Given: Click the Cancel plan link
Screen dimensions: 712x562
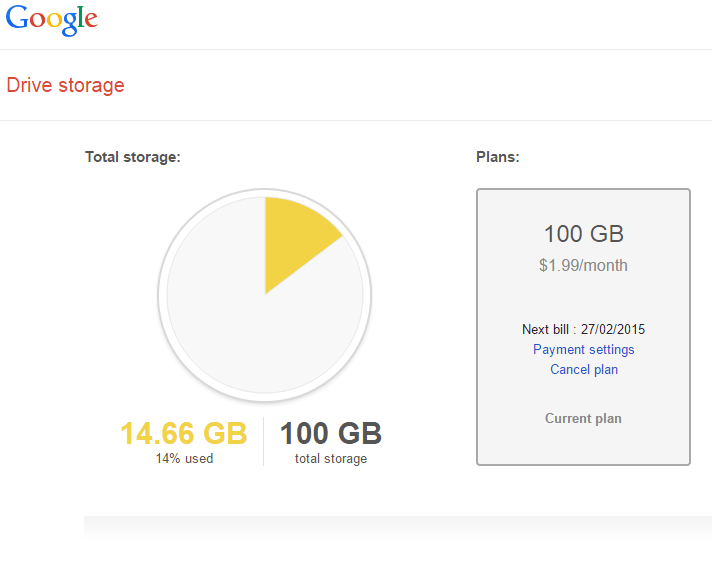Looking at the screenshot, I should [583, 370].
